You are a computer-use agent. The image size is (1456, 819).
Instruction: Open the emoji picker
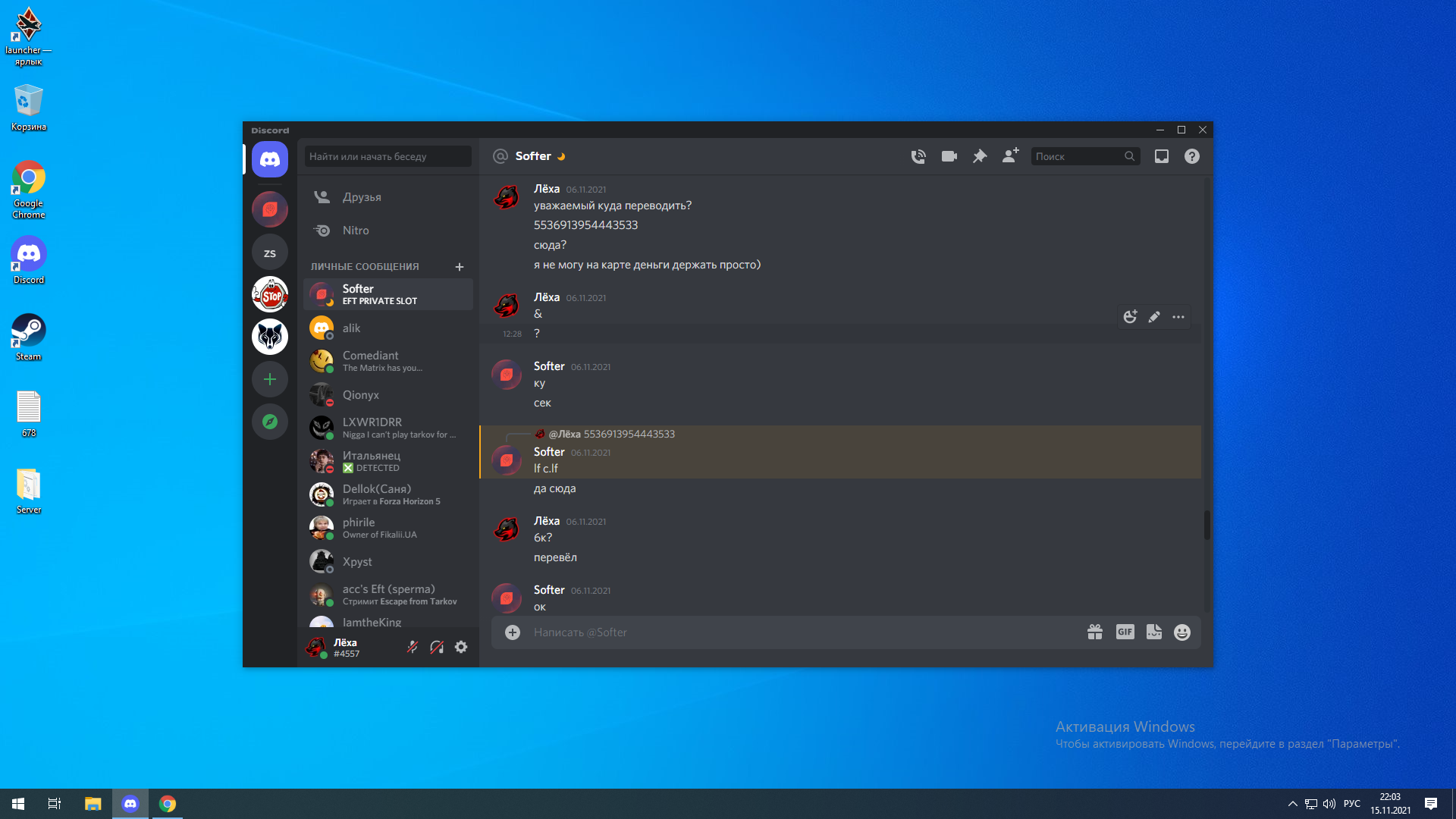point(1181,632)
